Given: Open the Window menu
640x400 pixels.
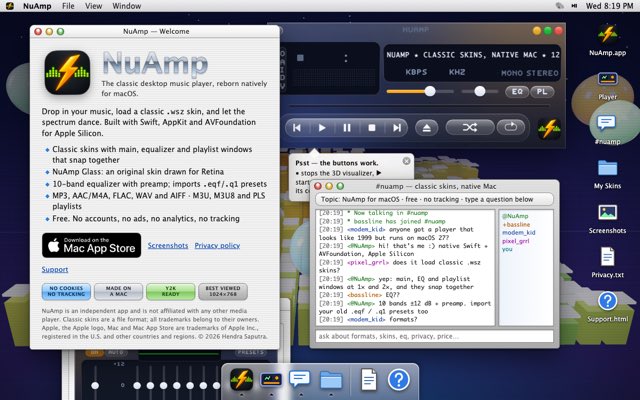Looking at the screenshot, I should click(127, 6).
